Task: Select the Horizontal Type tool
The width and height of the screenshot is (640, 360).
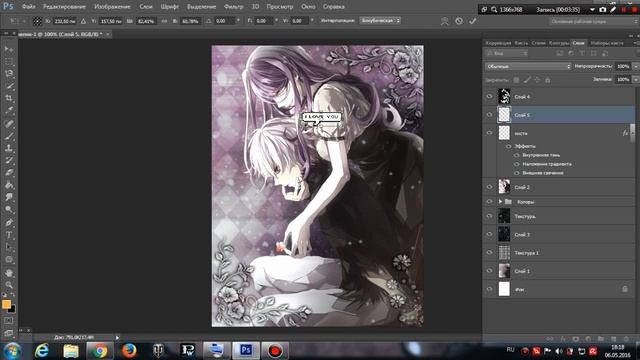Action: (9, 235)
